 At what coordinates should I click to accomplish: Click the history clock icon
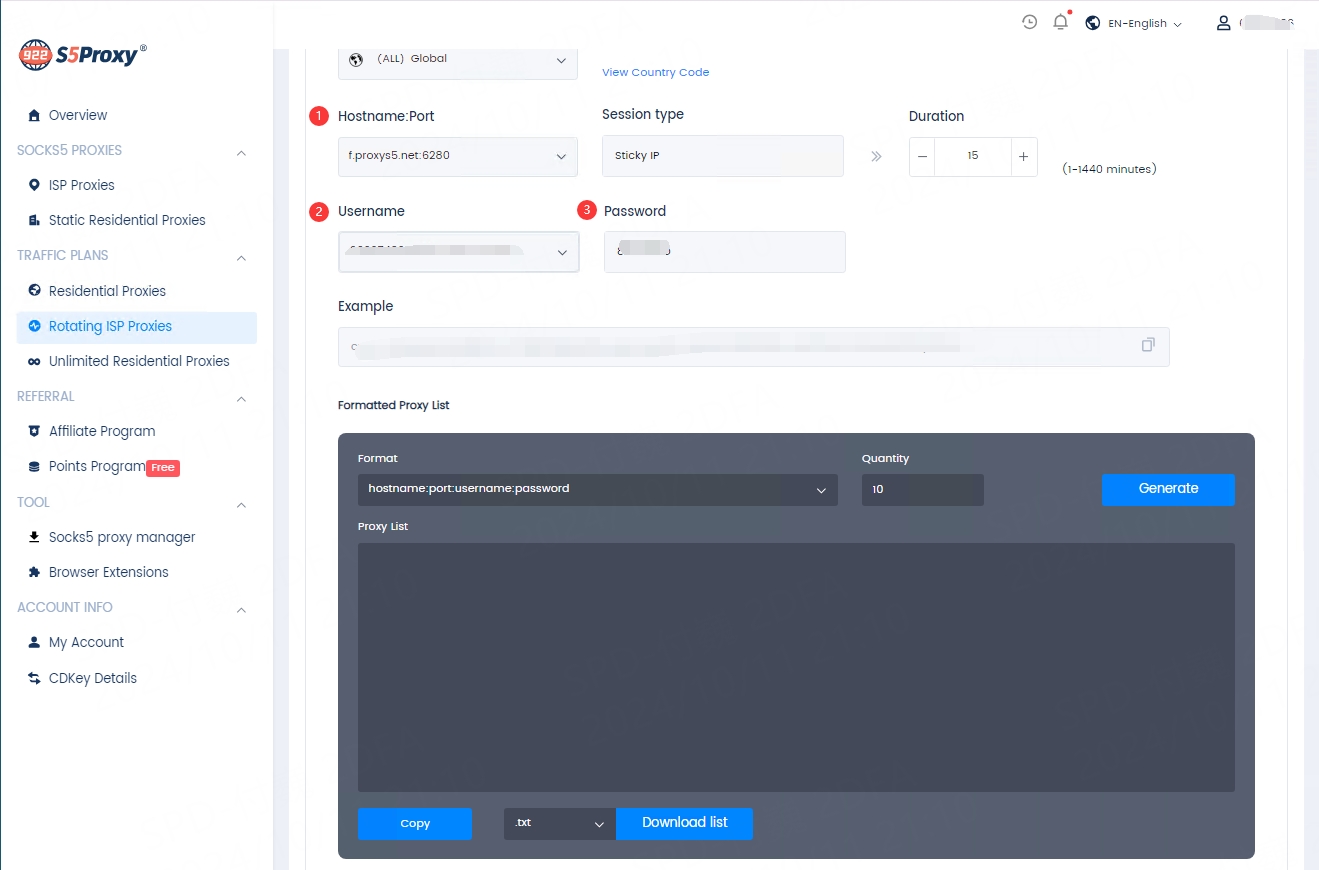coord(1029,22)
